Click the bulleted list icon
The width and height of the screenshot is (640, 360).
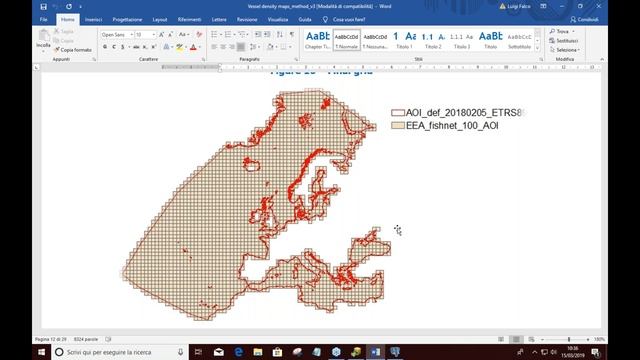tap(214, 35)
